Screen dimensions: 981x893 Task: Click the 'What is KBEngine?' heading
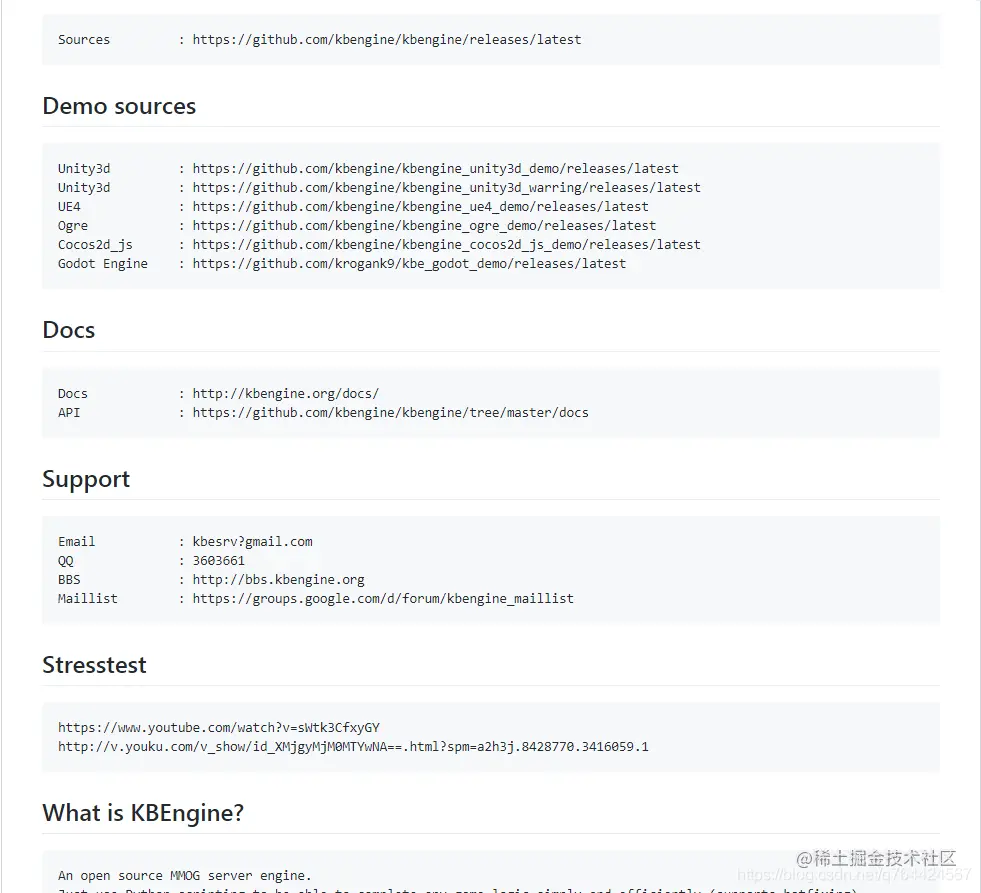(x=143, y=813)
